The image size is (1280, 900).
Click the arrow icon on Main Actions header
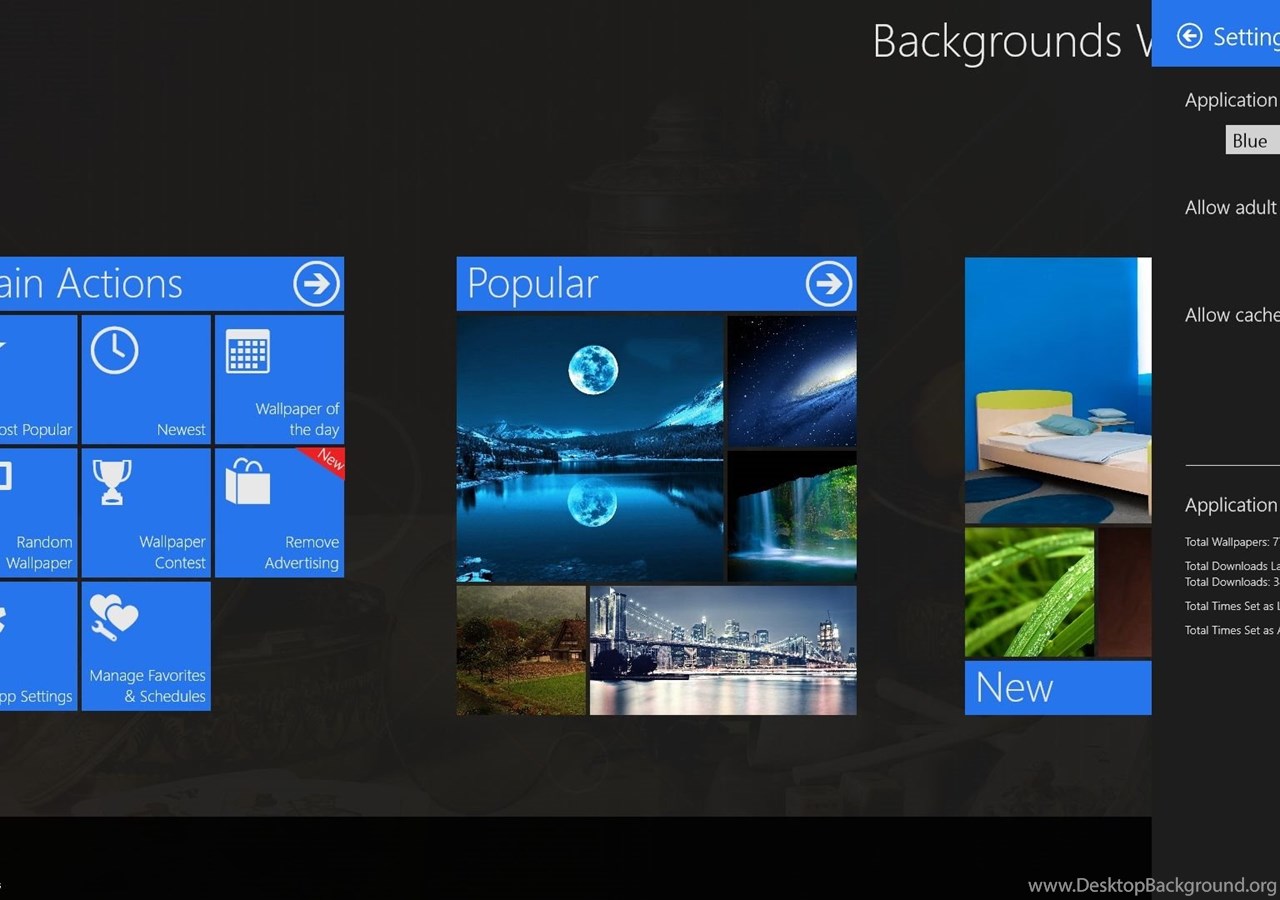pos(316,284)
